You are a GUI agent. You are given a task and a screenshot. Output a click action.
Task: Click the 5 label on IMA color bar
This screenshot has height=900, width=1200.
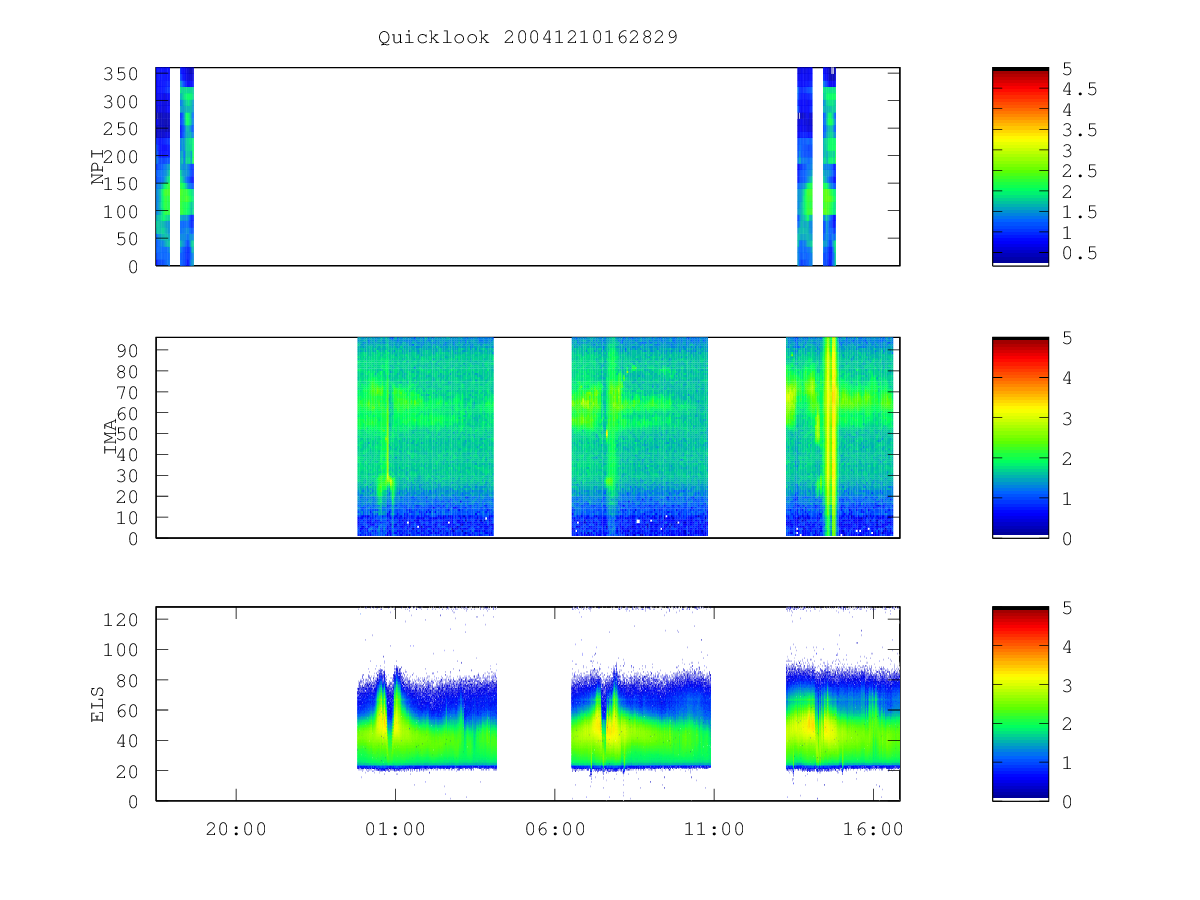(1067, 338)
